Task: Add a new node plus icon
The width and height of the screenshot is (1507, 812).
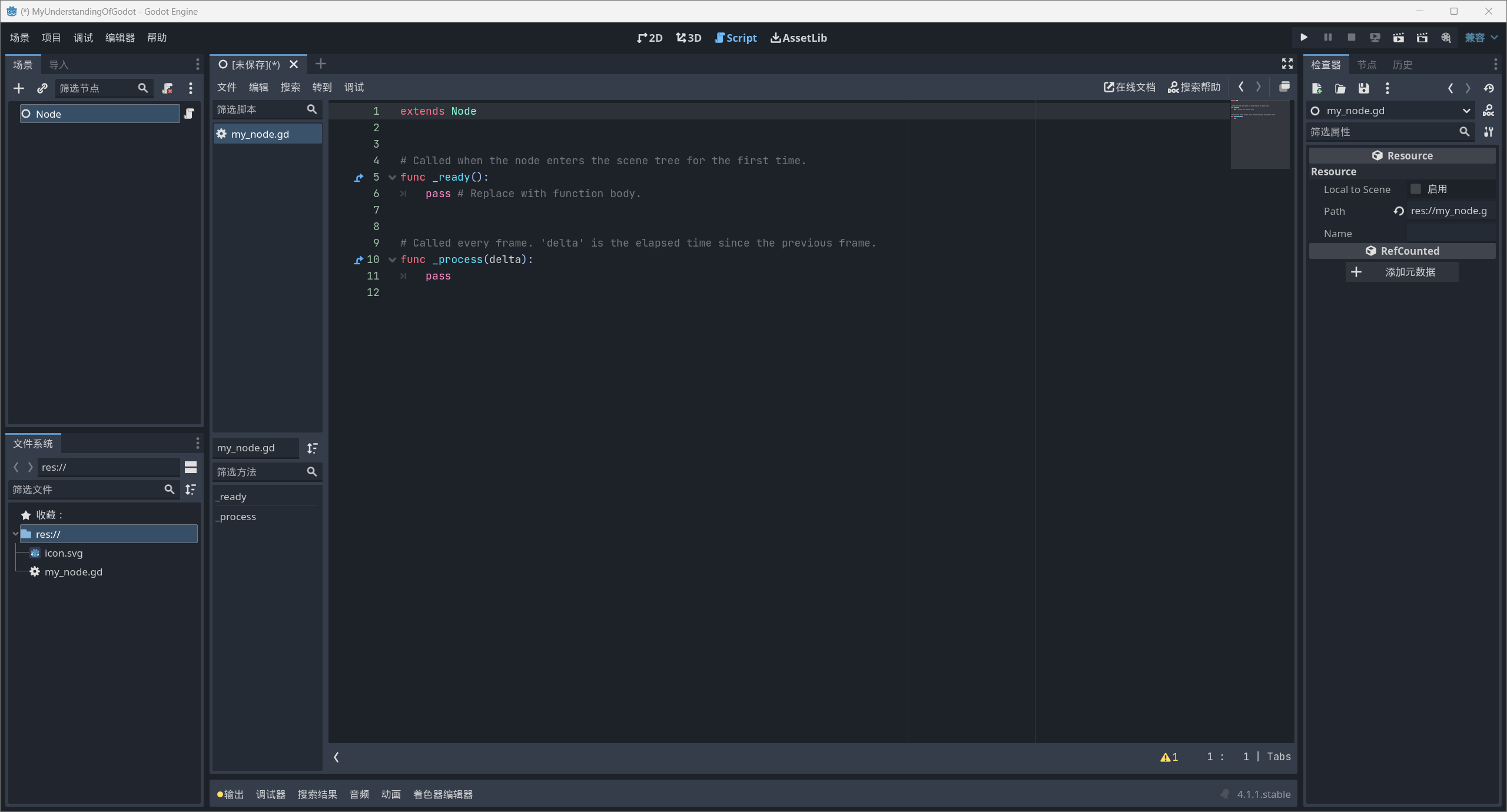Action: click(x=19, y=88)
